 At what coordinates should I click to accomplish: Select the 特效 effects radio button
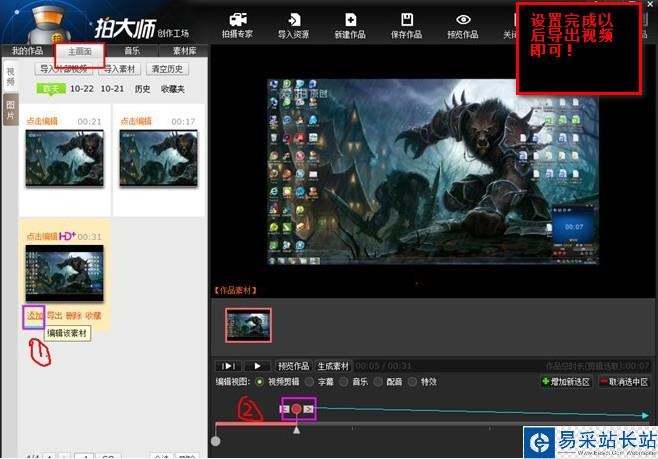(413, 382)
